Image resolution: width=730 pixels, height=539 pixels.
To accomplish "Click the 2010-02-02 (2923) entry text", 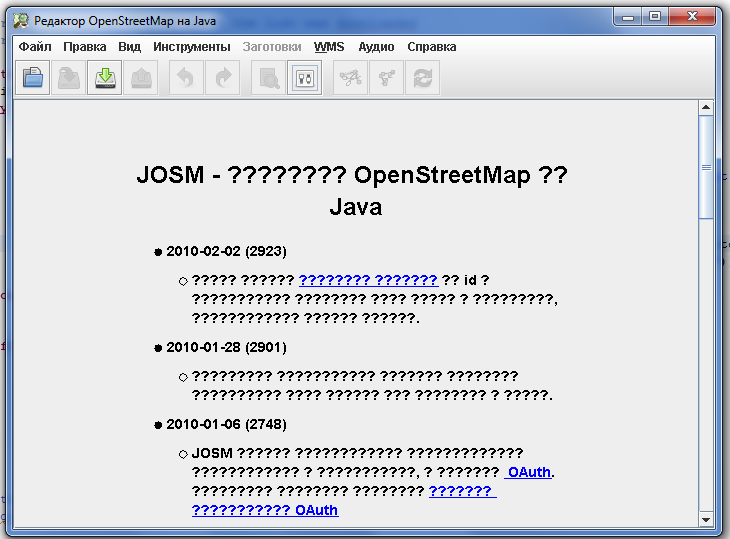I will [226, 251].
